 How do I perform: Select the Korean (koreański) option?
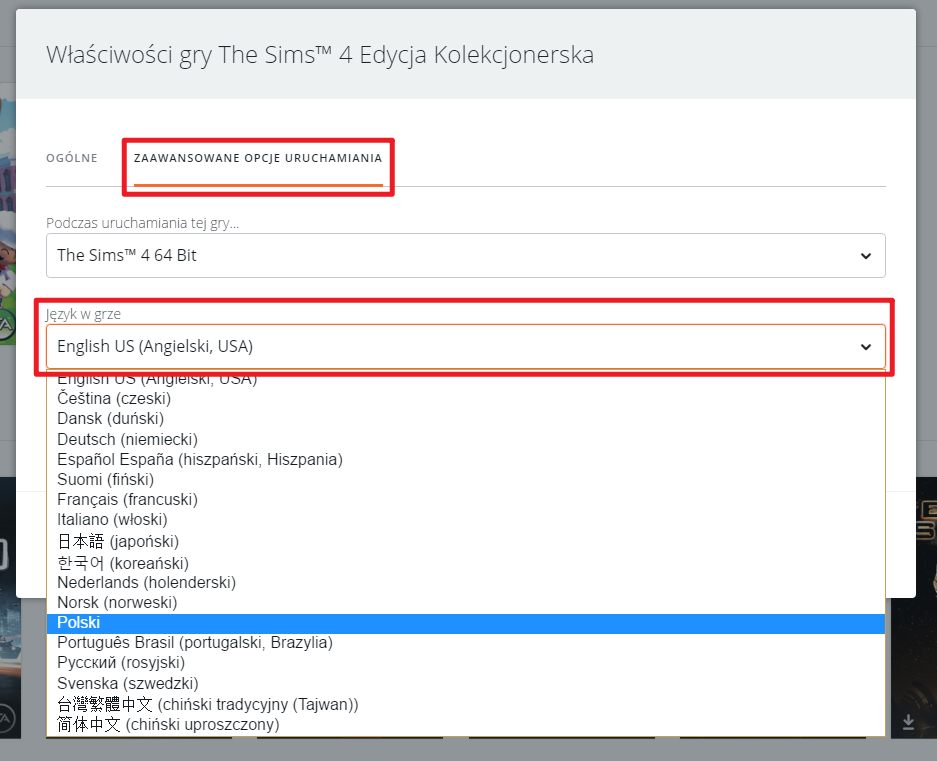pyautogui.click(x=466, y=563)
